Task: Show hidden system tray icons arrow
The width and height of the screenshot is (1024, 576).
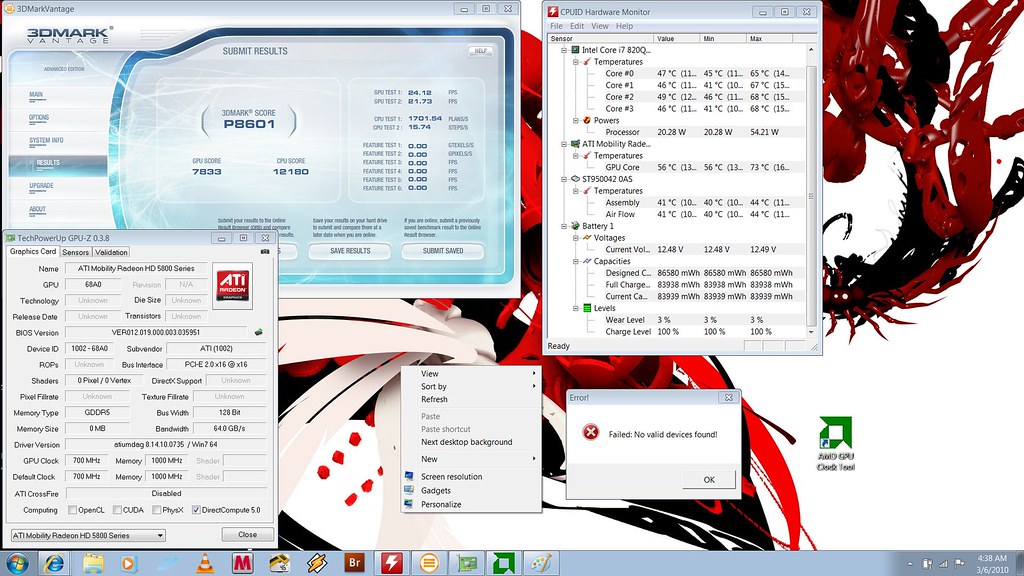Action: click(910, 563)
